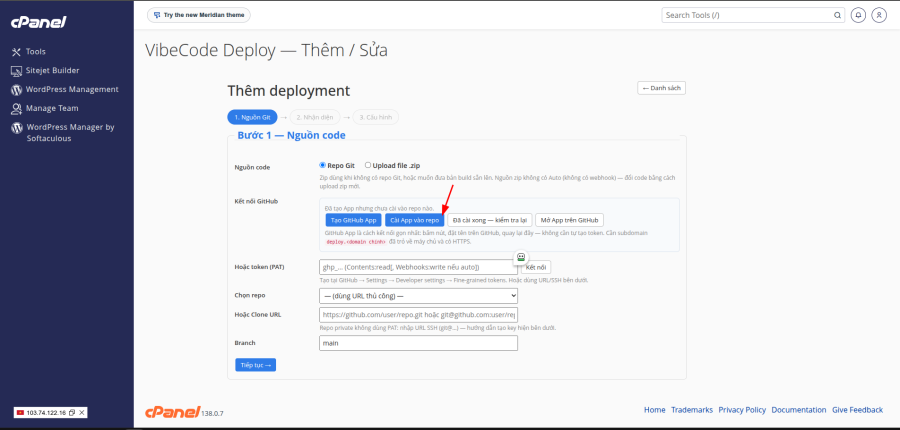Click the Manage Team icon
900x430 pixels.
[16, 109]
